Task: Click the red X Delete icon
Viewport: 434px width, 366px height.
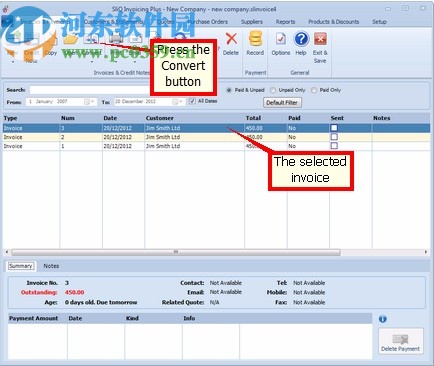Action: click(x=231, y=39)
